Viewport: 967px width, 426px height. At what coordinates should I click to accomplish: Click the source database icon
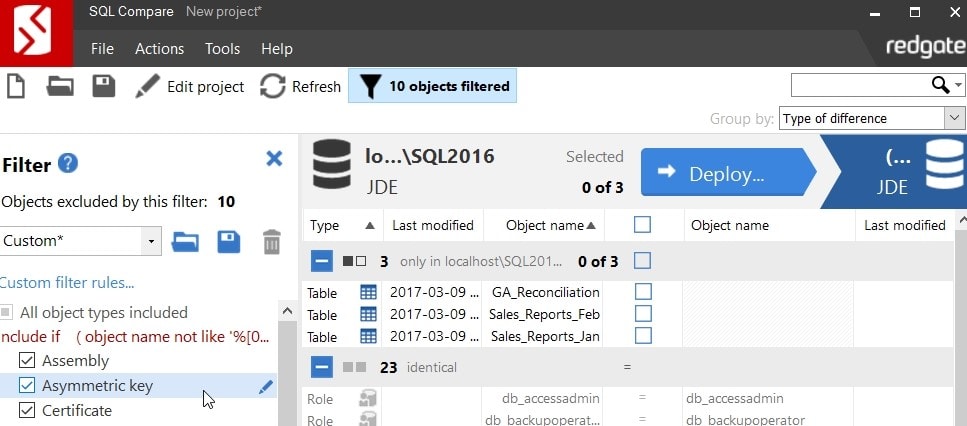(x=332, y=164)
